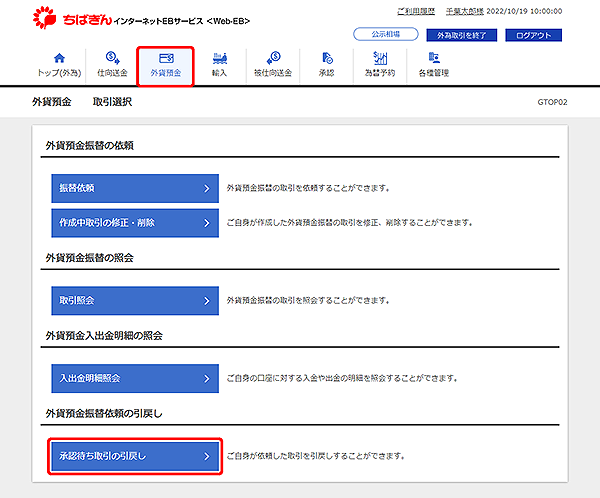
Task: Click the 公示相場 button
Action: [x=386, y=34]
